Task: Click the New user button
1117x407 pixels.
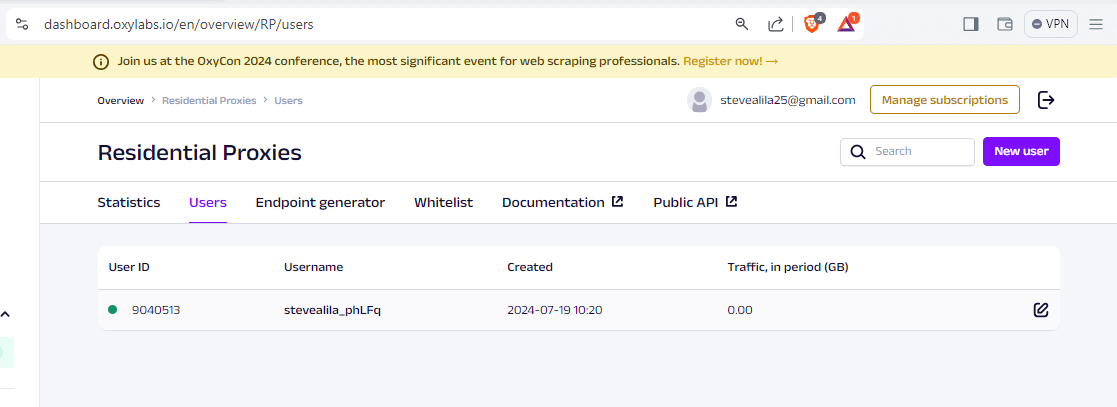Action: [x=1021, y=151]
